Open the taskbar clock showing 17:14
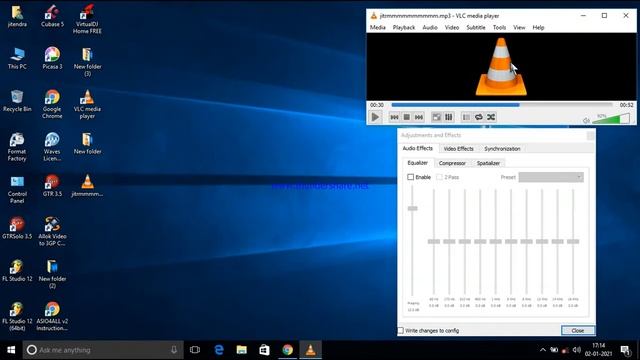This screenshot has height=360, width=640. tap(598, 350)
